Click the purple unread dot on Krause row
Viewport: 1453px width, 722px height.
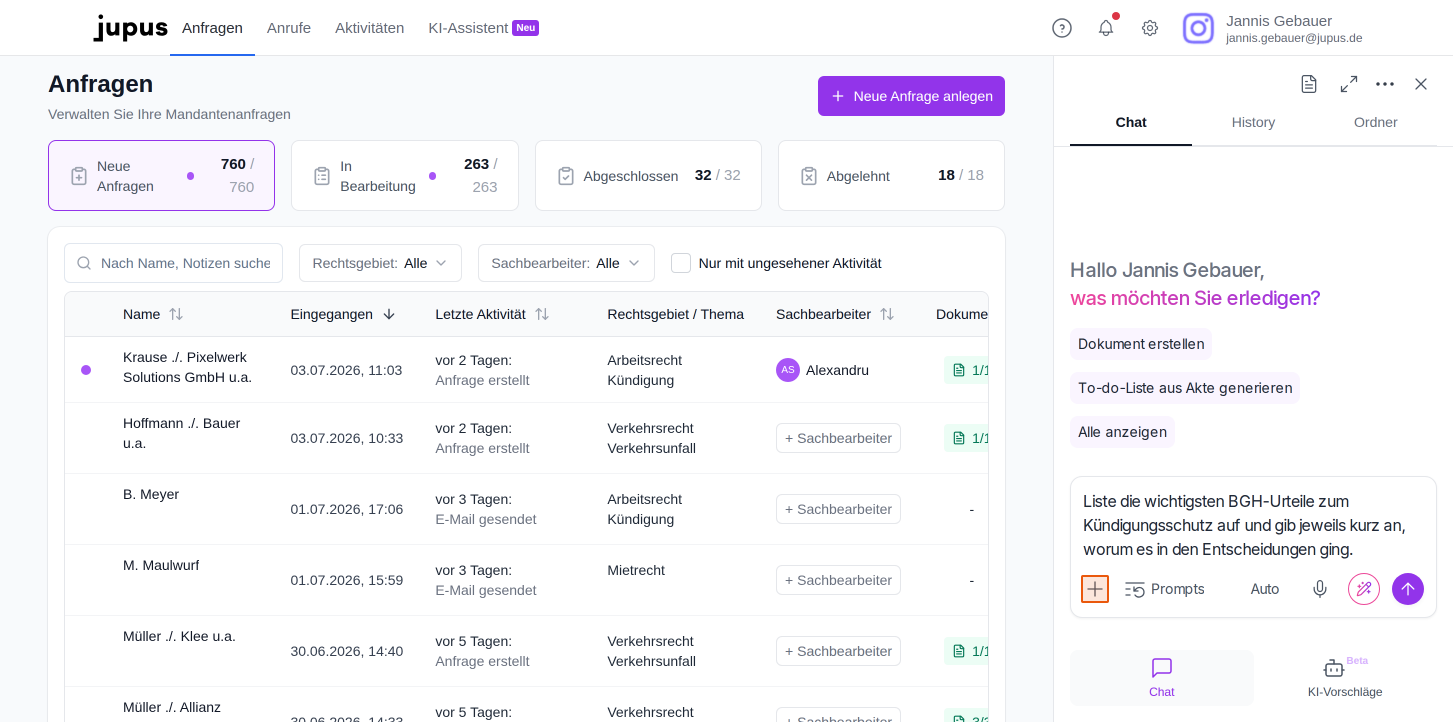click(x=86, y=370)
